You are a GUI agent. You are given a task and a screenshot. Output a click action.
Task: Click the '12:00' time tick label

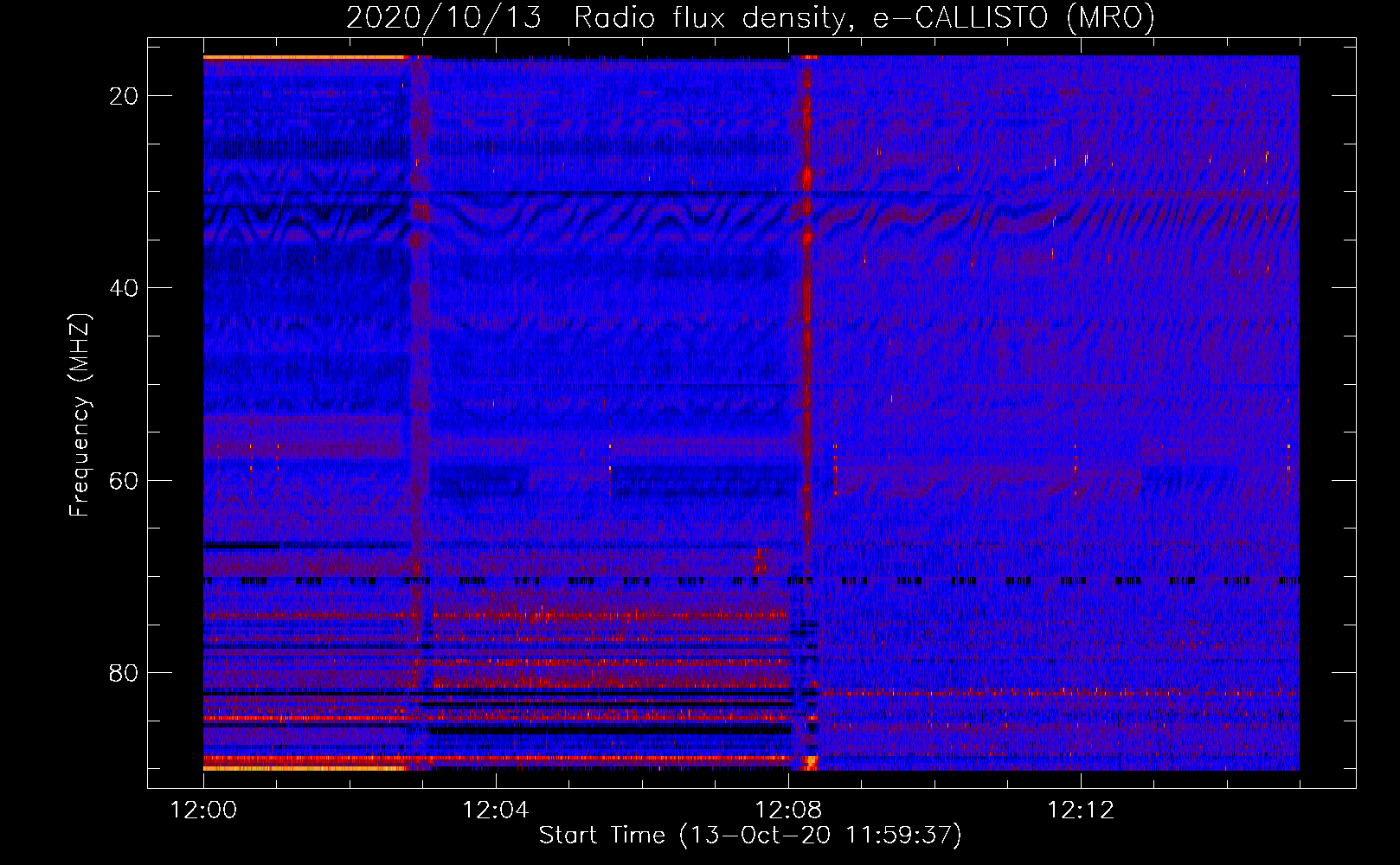(x=203, y=811)
